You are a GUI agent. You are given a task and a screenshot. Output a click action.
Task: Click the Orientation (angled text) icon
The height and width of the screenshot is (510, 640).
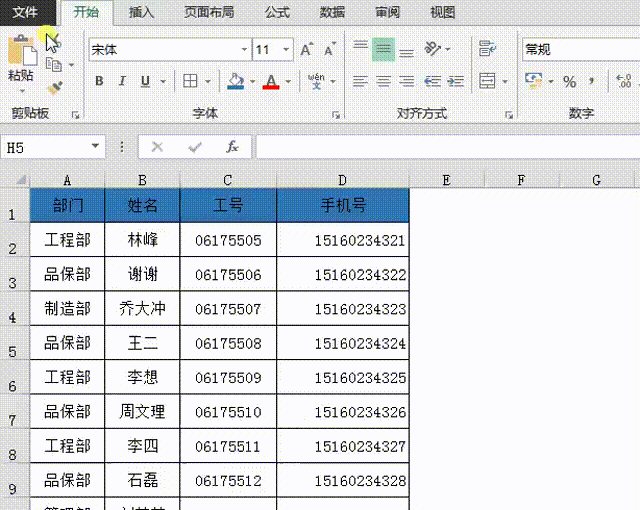tap(432, 49)
